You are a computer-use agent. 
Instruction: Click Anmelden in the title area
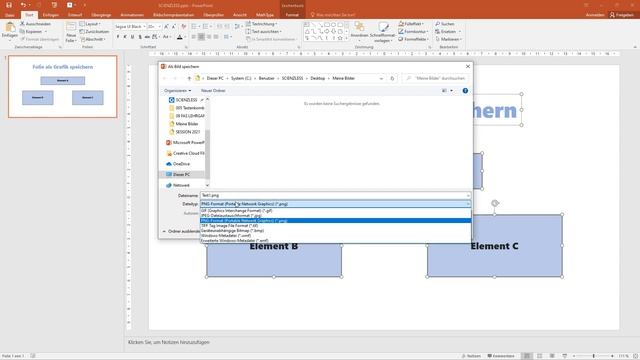pyautogui.click(x=595, y=15)
